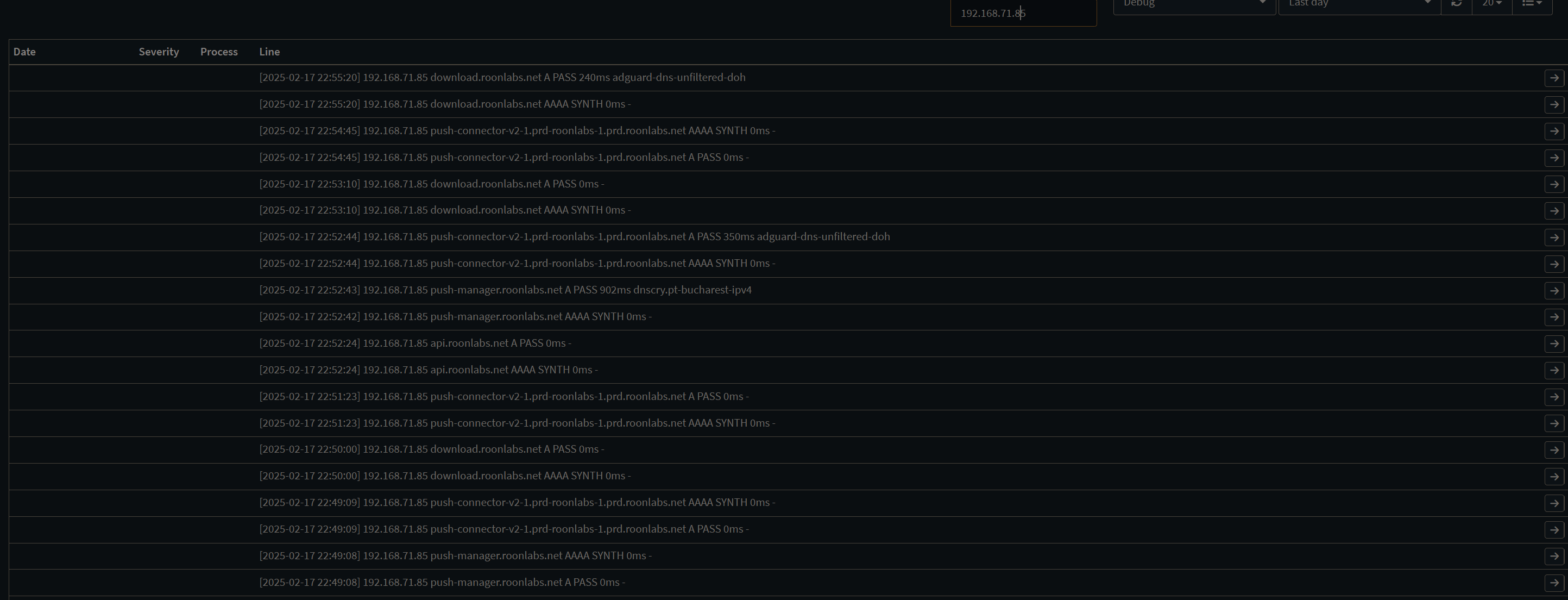The height and width of the screenshot is (600, 1568).
Task: Click the Severity column header
Action: click(159, 52)
